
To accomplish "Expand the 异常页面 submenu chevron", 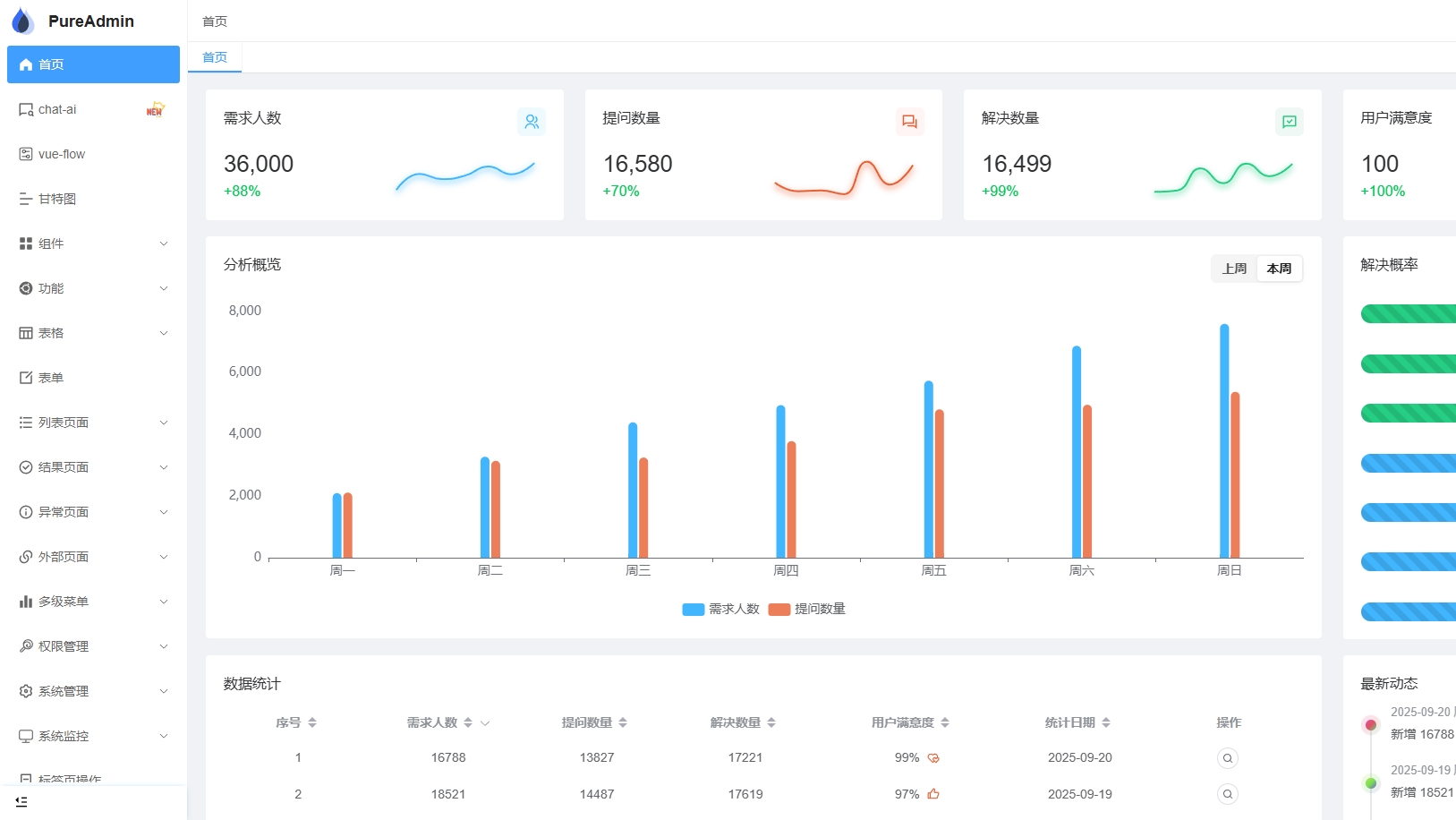I will [164, 512].
